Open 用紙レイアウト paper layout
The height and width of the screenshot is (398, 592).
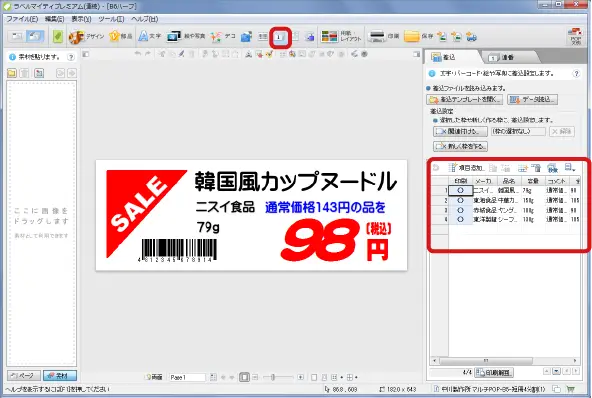[x=341, y=37]
